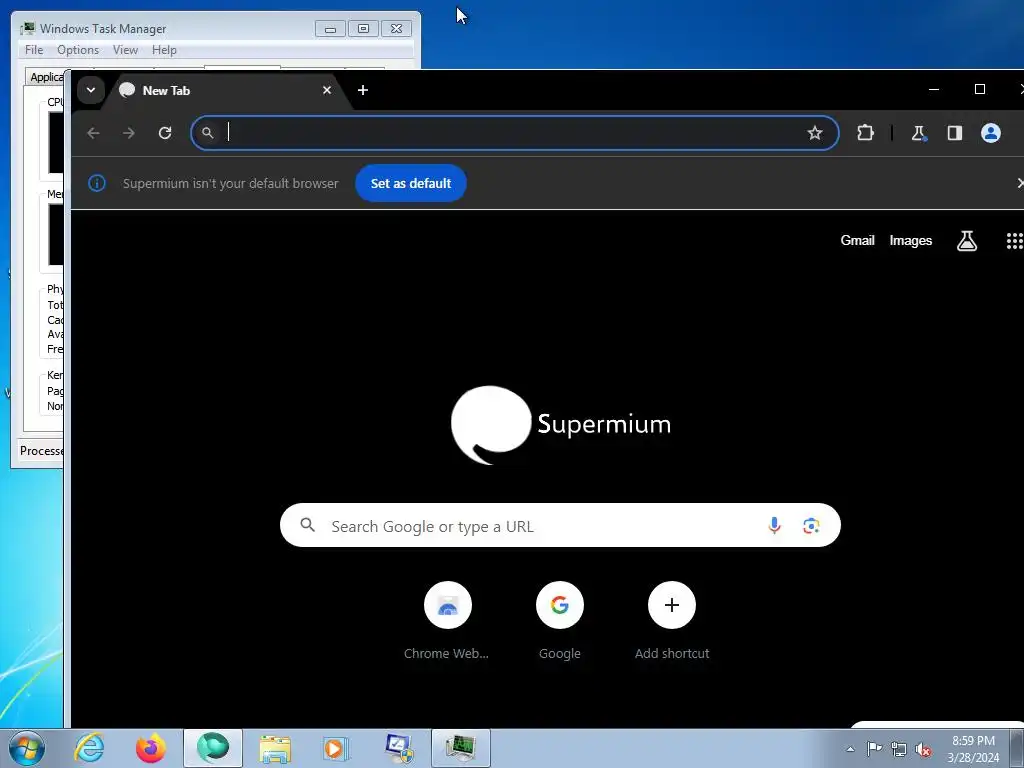Screen dimensions: 1024x768
Task: Close the Windows Task Manager window
Action: coord(396,29)
